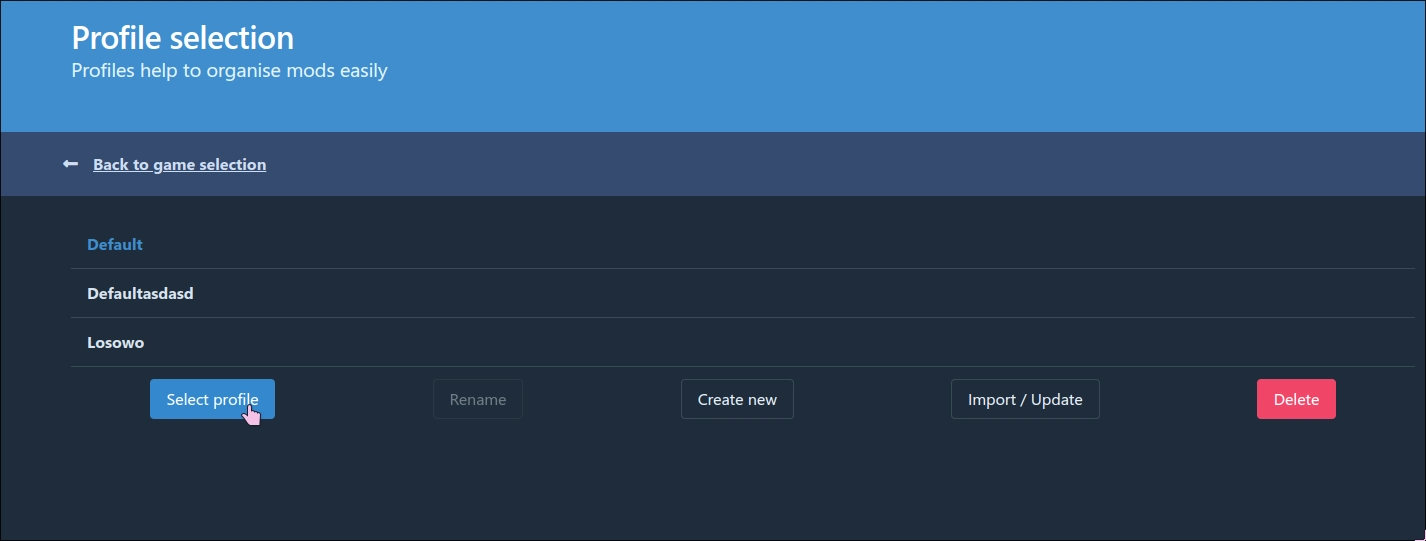The width and height of the screenshot is (1426, 541).
Task: Open the Import / Update option
Action: tap(1025, 399)
